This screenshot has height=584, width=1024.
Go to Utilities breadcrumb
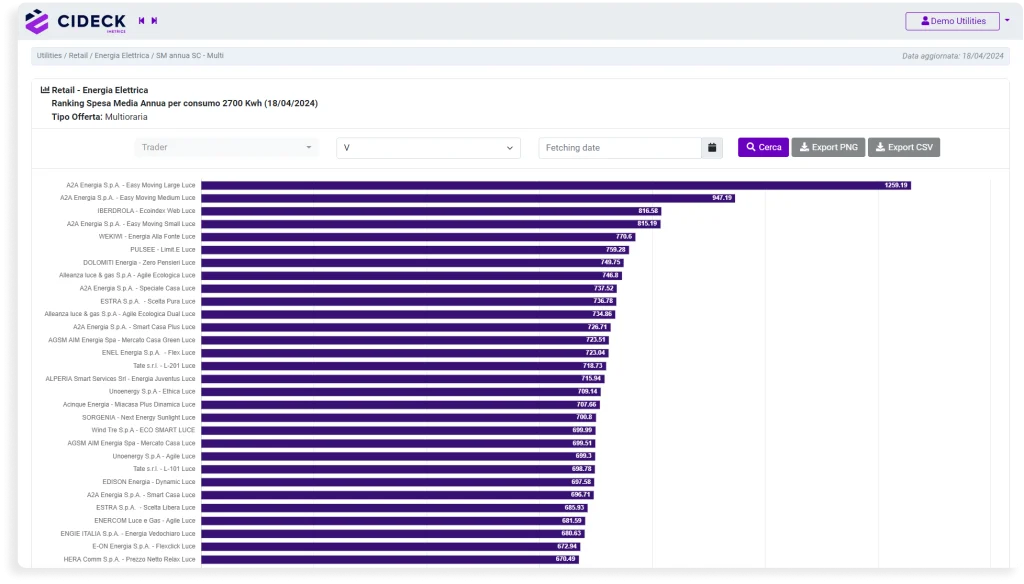click(49, 56)
